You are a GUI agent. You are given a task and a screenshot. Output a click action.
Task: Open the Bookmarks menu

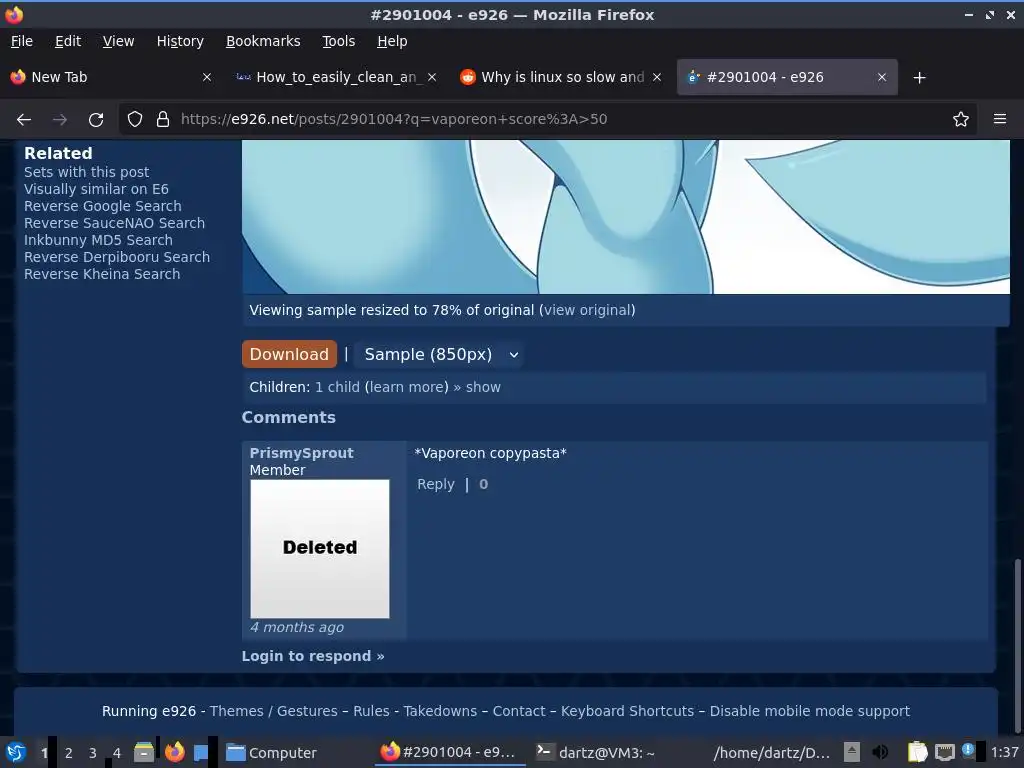(x=263, y=41)
